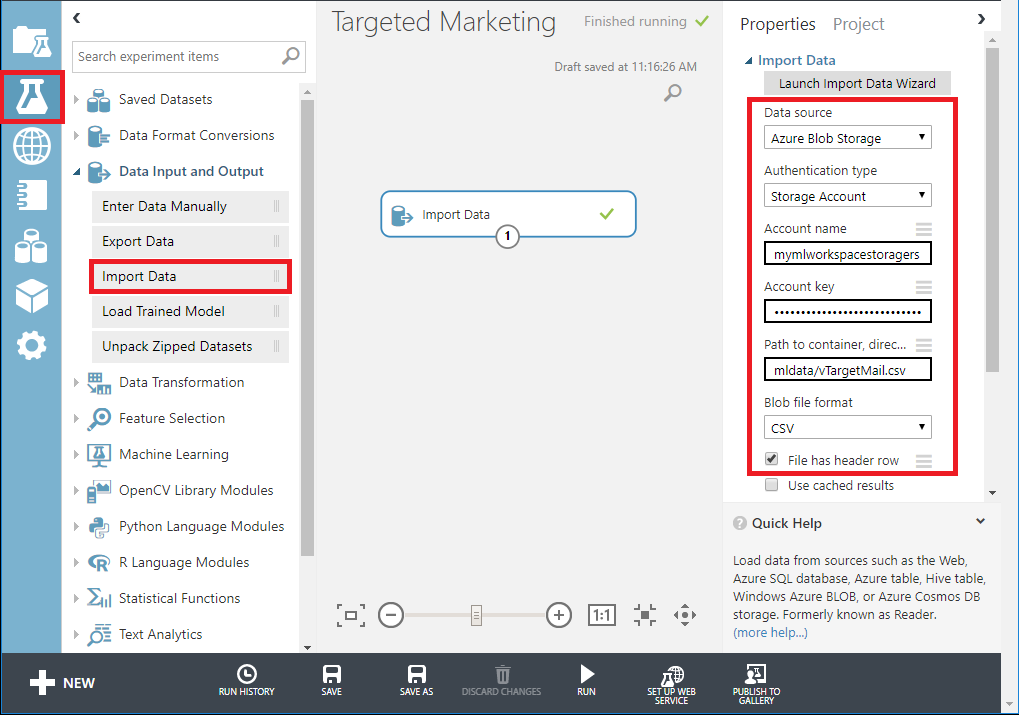
Task: Open the Data source dropdown
Action: point(847,138)
